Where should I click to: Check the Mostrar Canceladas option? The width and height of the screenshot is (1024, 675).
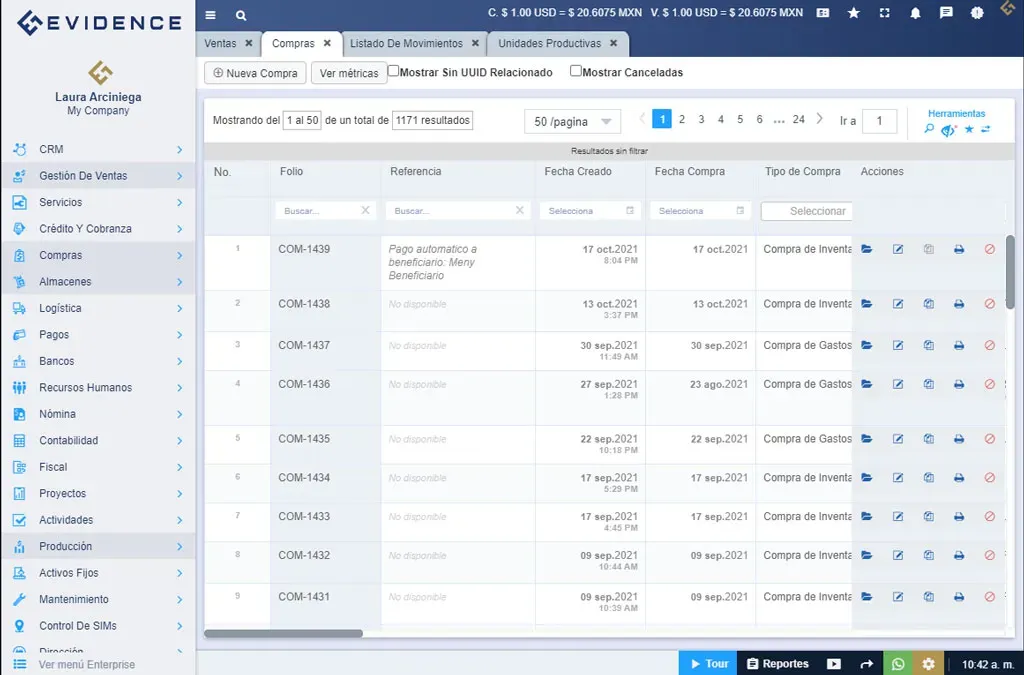575,71
